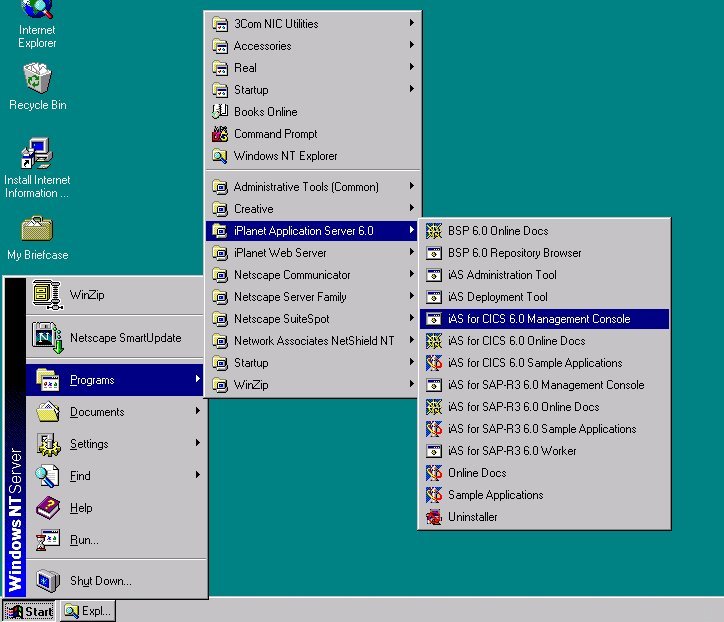Open the iPlanet Online Docs entry
Screen dimensions: 724x622
544,473
